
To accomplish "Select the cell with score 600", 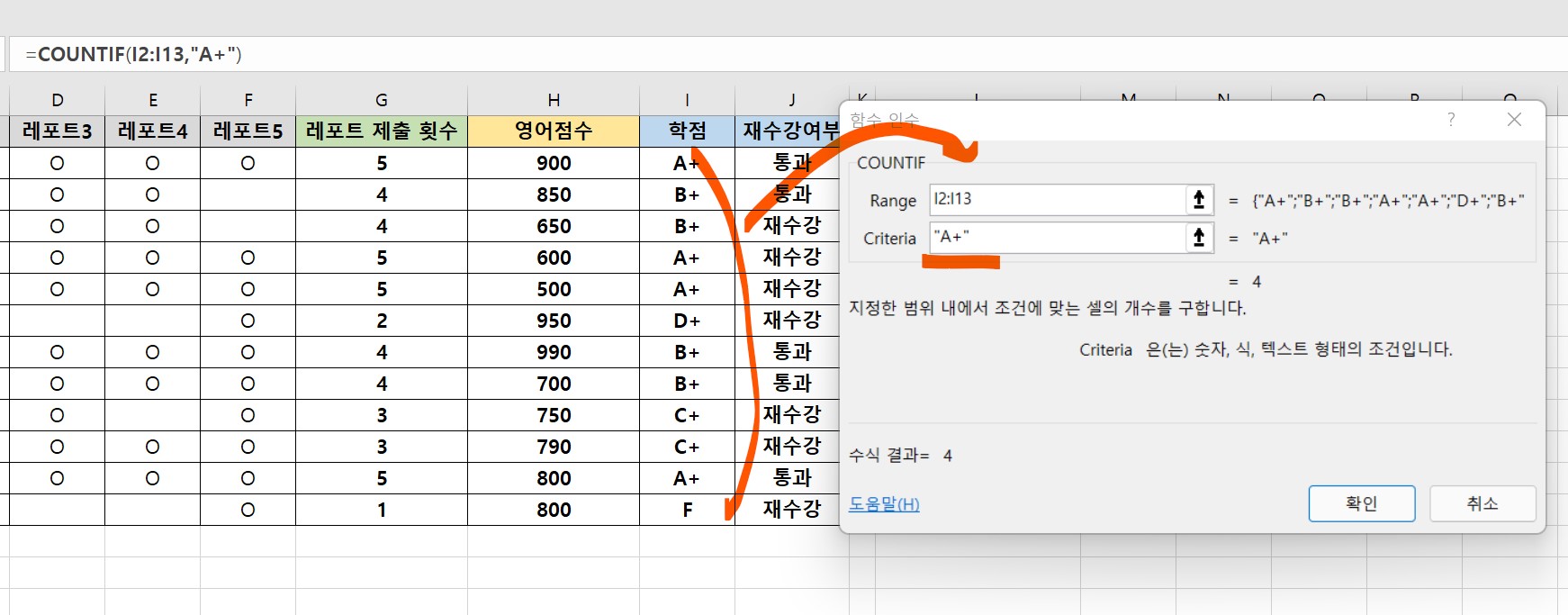I will click(554, 258).
